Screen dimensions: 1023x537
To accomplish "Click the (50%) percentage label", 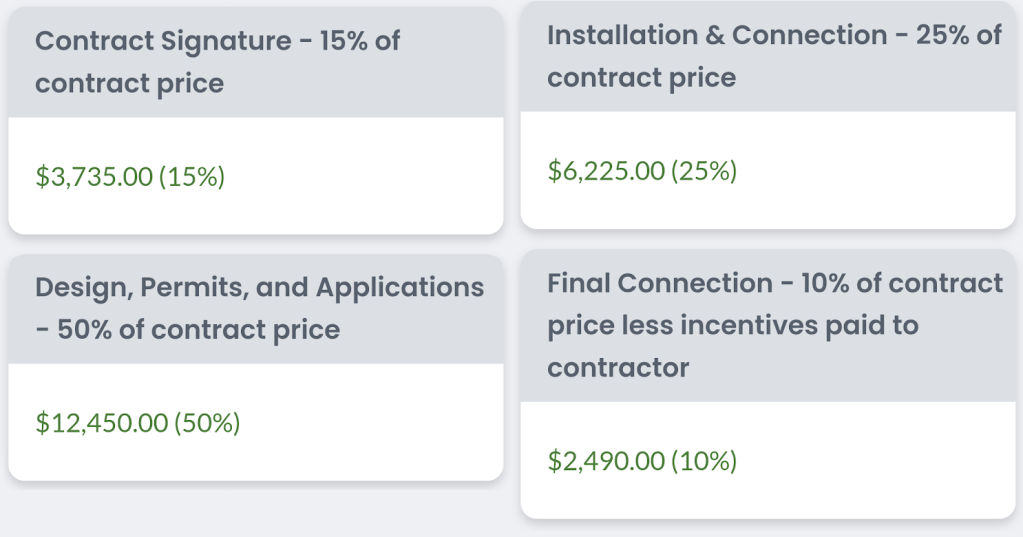I will (x=207, y=423).
